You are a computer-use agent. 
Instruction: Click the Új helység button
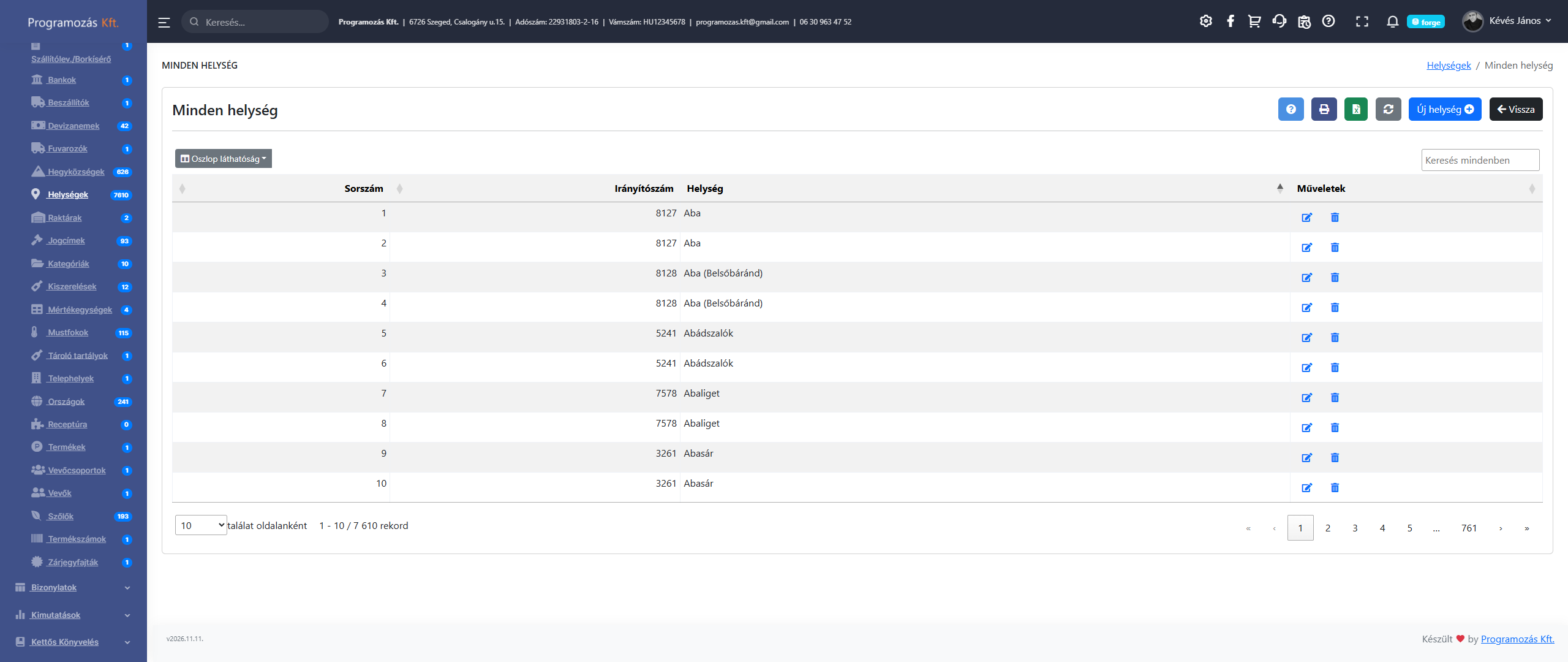pyautogui.click(x=1444, y=109)
